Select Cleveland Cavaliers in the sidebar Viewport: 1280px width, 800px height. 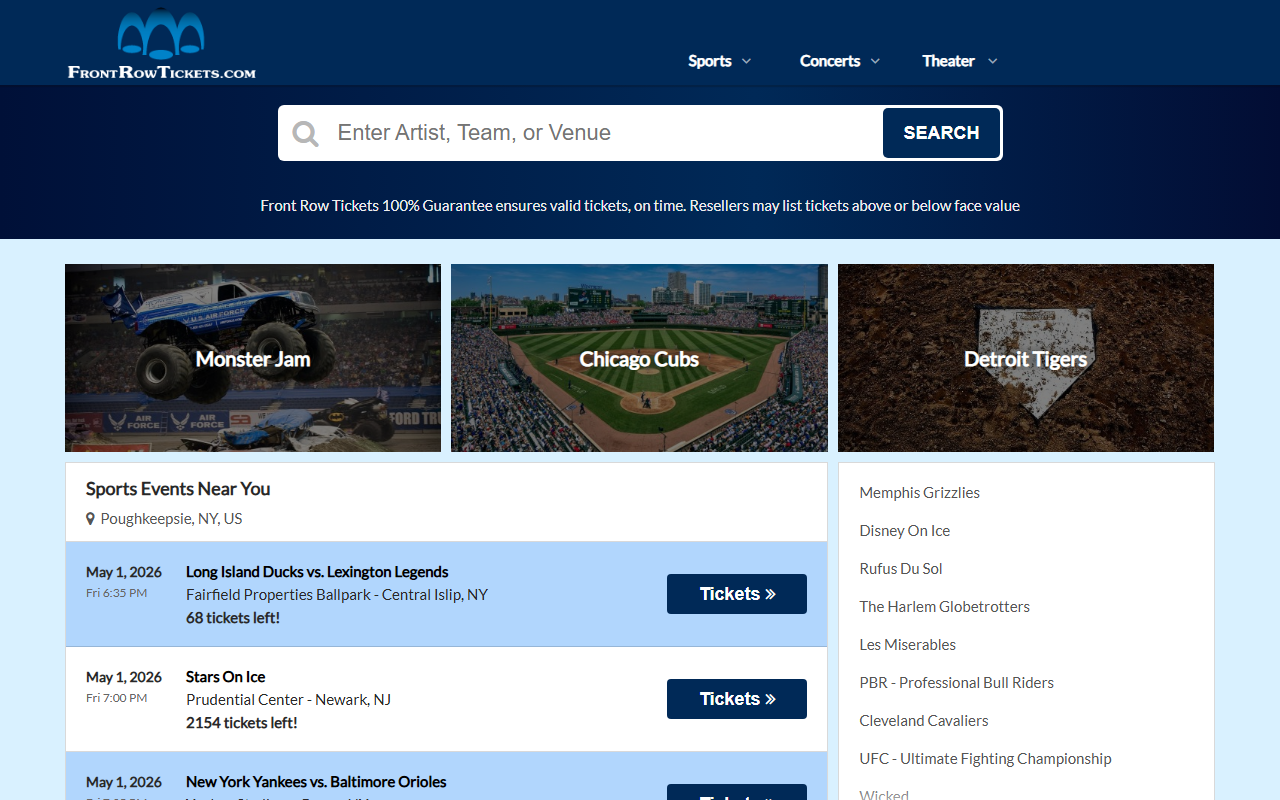click(924, 721)
